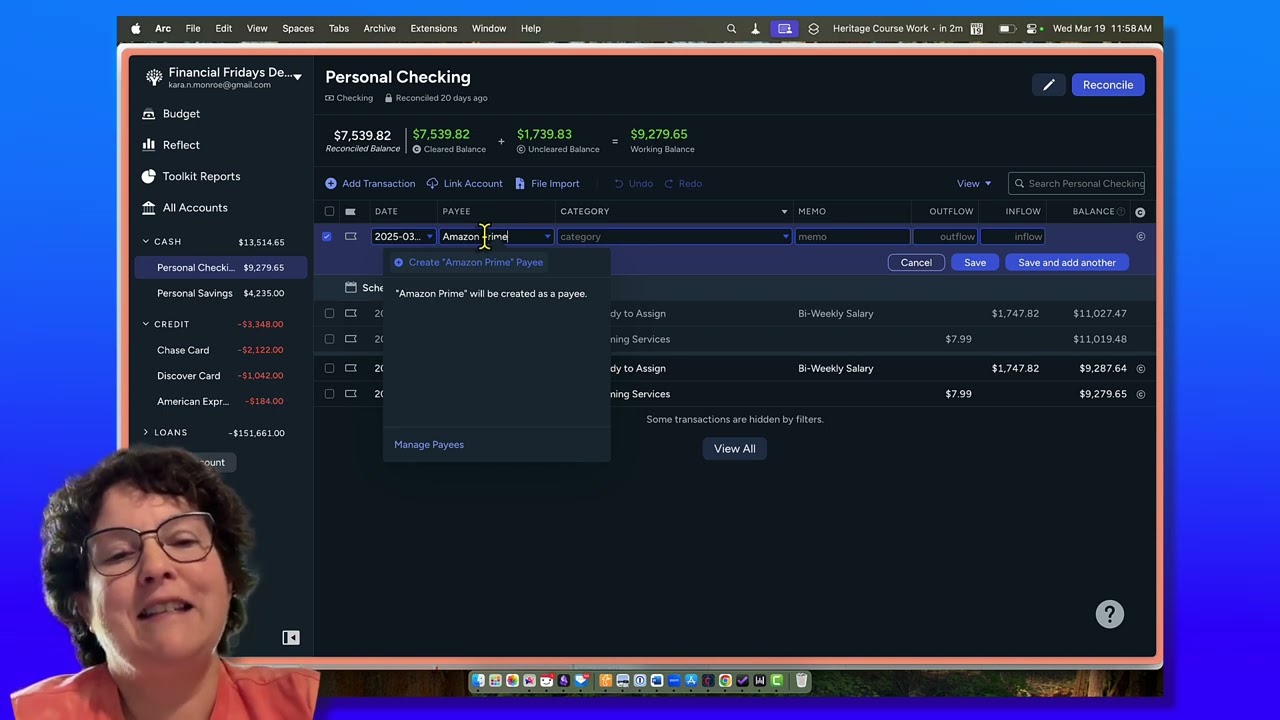The width and height of the screenshot is (1280, 720).
Task: Click Save and add another
Action: tap(1067, 263)
